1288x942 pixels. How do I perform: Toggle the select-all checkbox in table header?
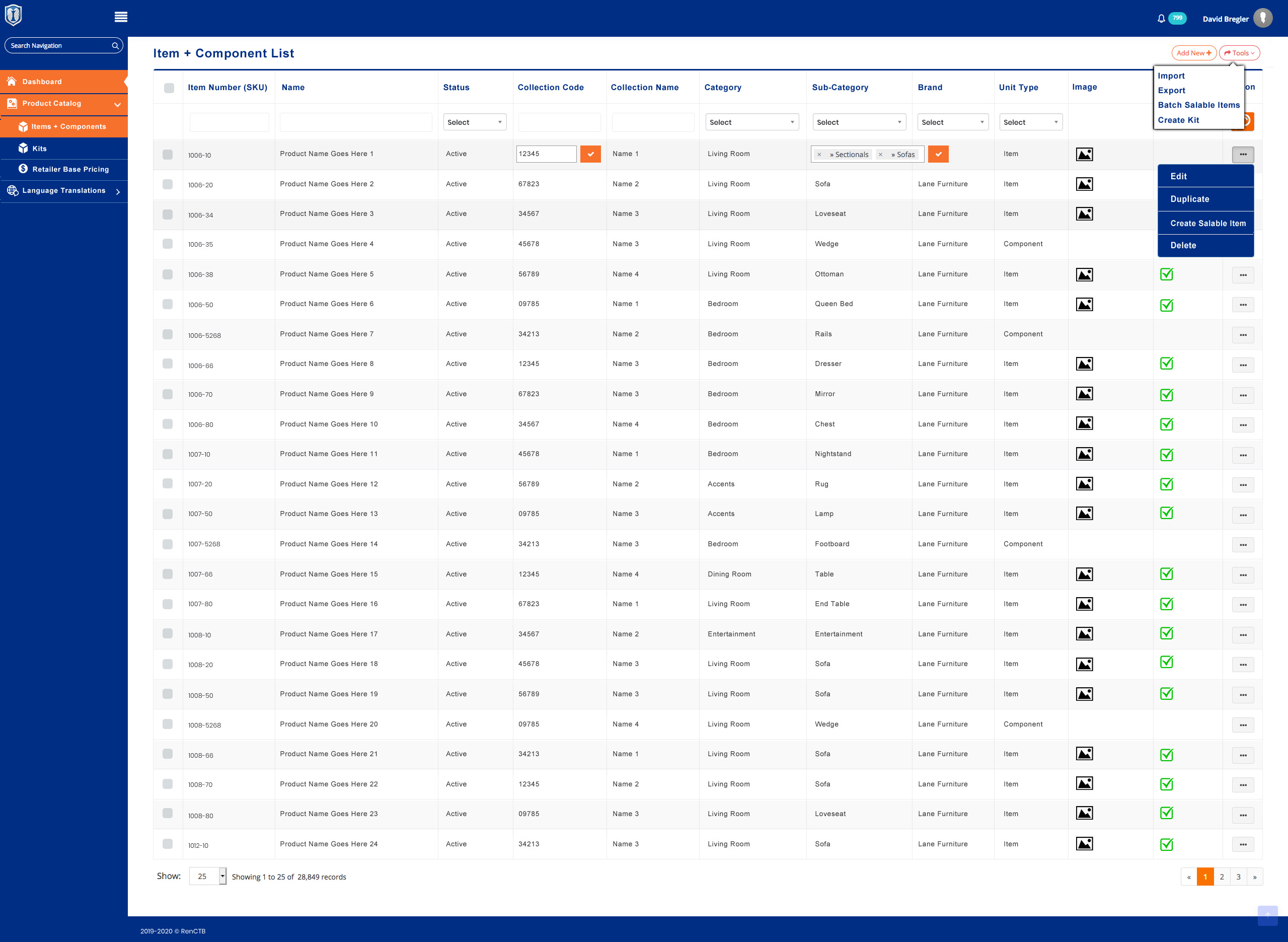point(169,88)
